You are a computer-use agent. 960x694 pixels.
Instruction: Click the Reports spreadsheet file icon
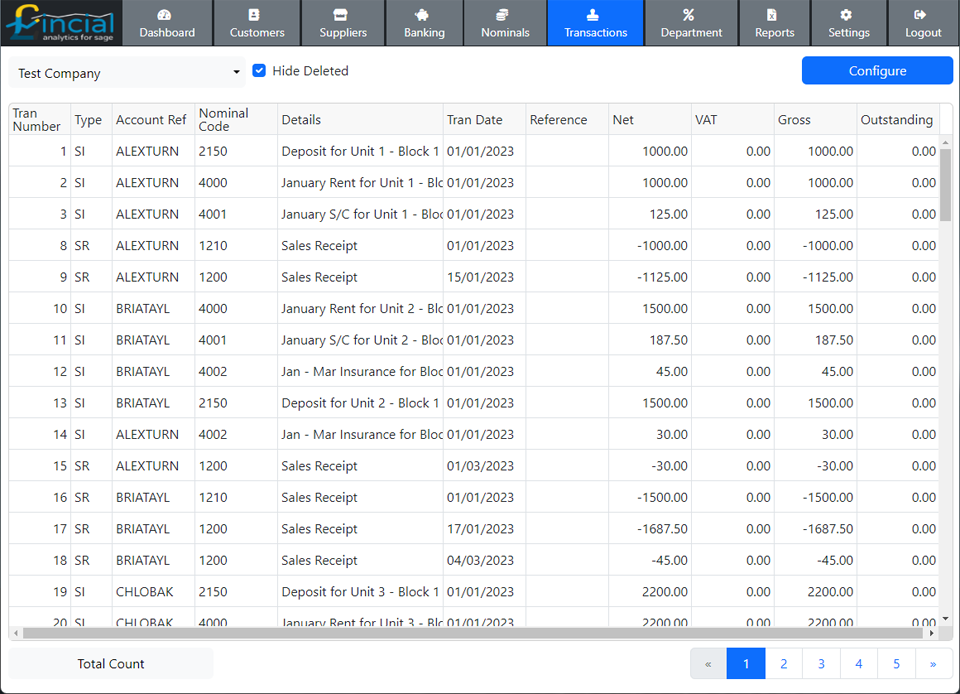[772, 15]
